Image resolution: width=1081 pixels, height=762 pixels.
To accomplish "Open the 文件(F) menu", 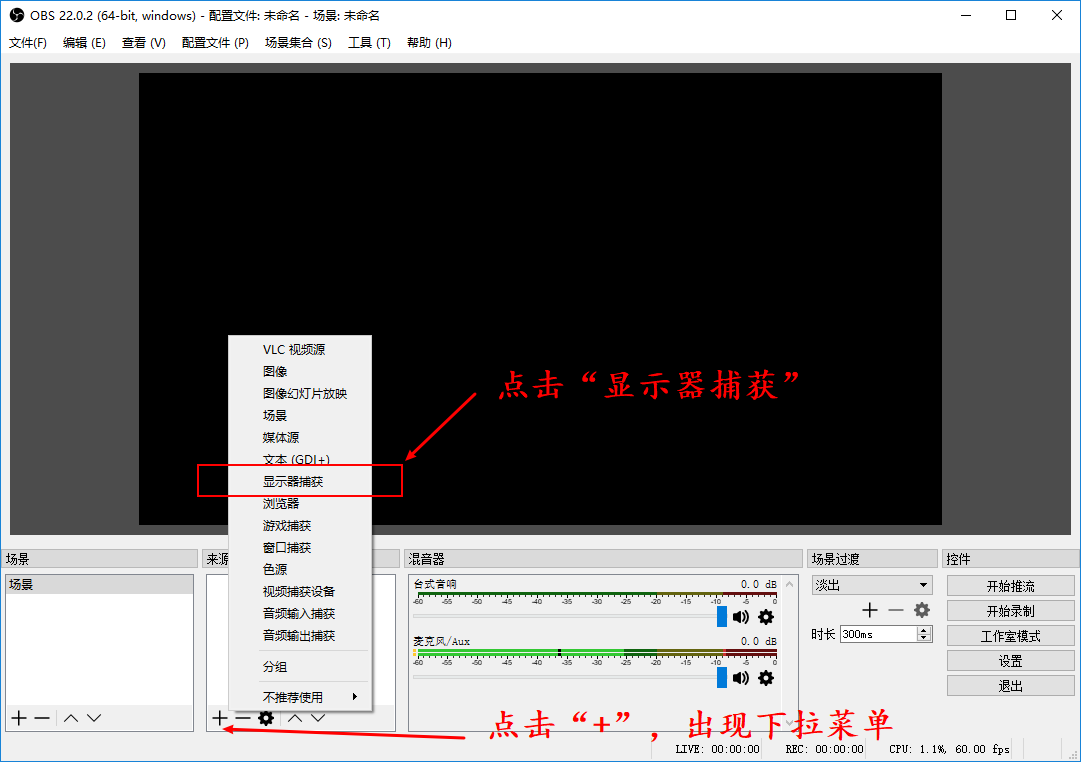I will (x=28, y=43).
